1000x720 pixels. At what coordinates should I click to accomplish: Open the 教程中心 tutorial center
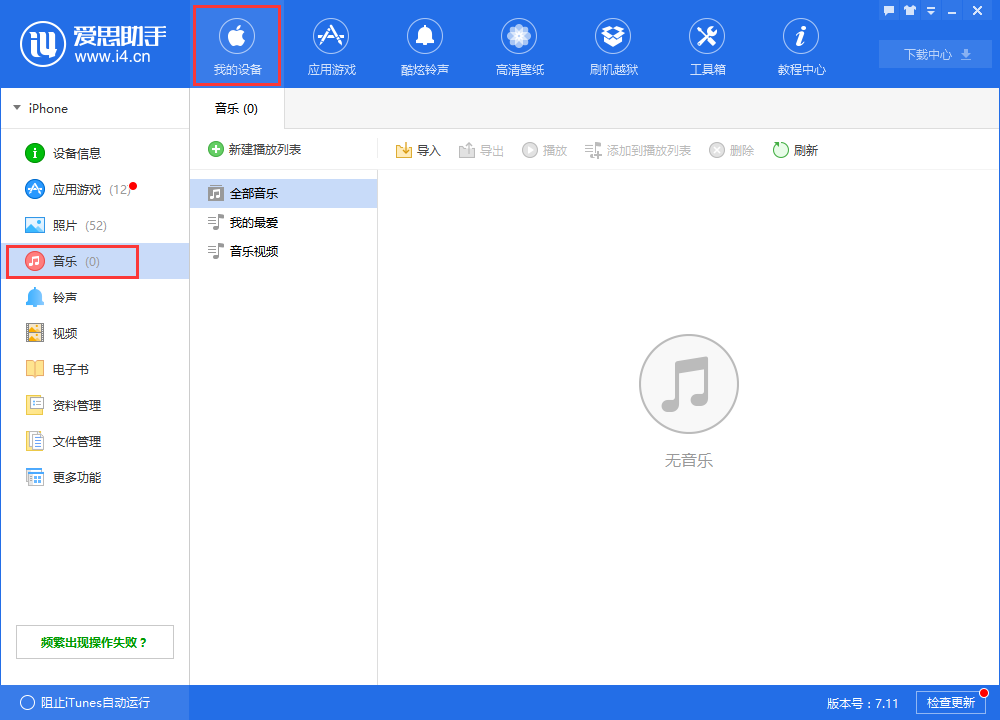tap(801, 45)
